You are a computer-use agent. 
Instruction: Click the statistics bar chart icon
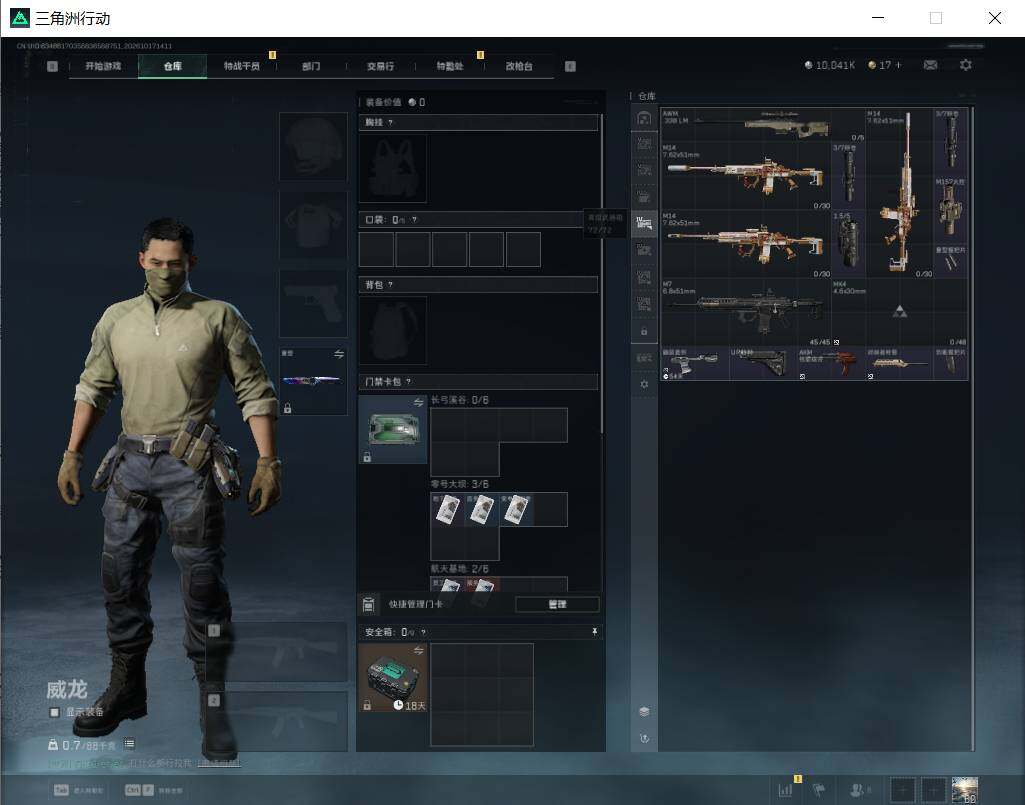tap(785, 790)
